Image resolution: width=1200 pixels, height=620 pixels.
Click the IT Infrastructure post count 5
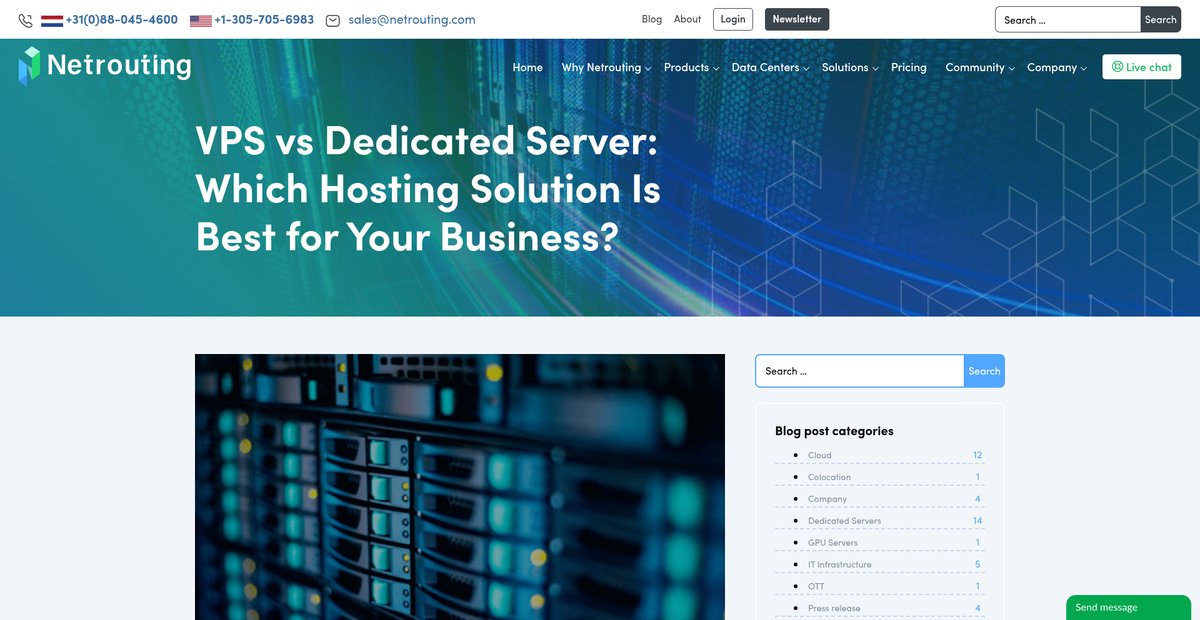point(978,565)
